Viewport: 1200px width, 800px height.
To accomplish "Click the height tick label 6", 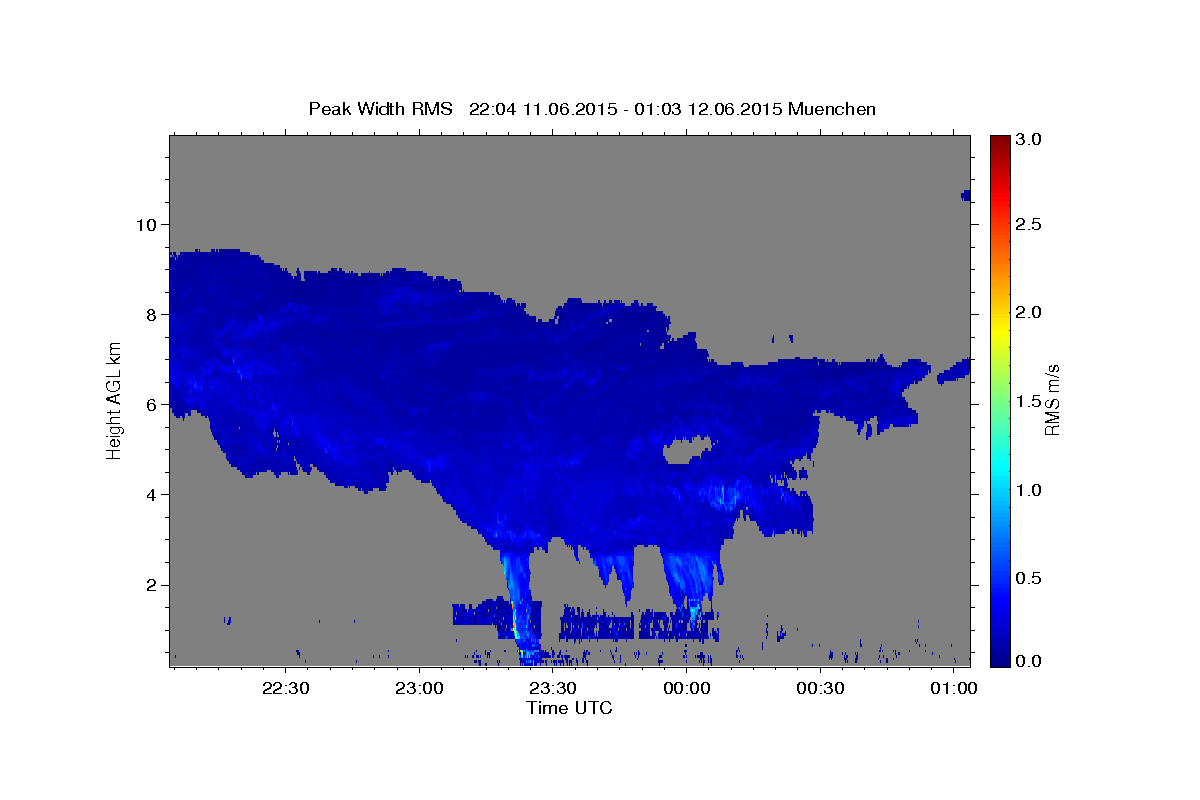I will [150, 405].
